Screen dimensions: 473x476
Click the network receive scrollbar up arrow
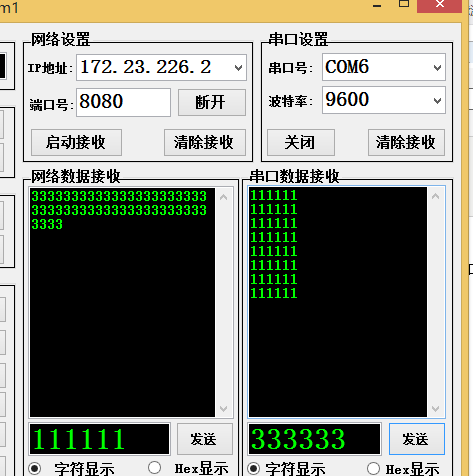224,197
